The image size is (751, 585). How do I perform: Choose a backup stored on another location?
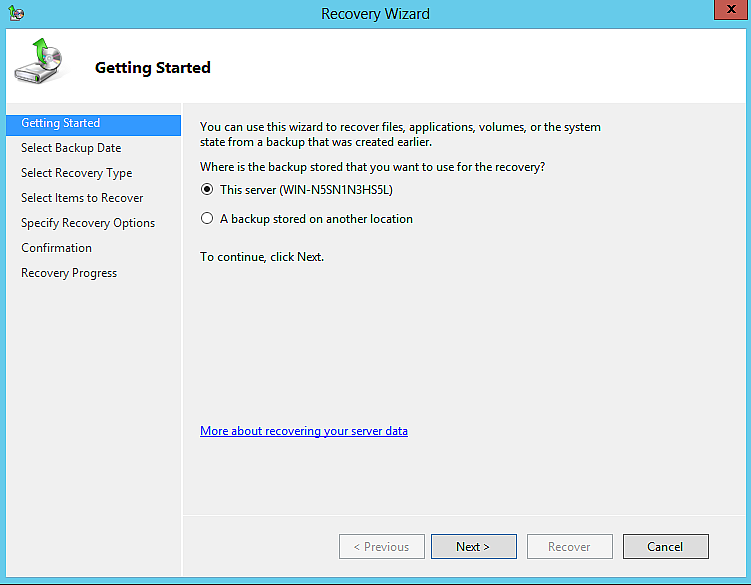click(207, 218)
